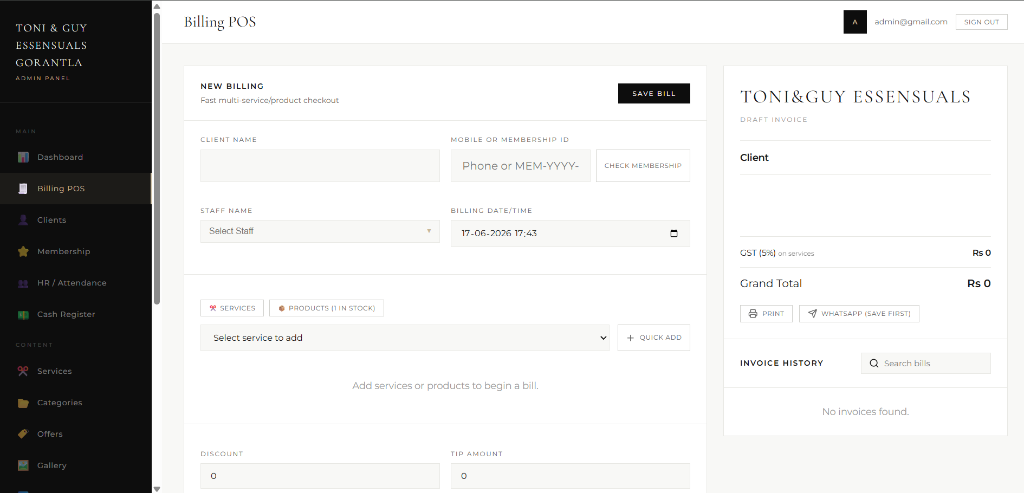Click the Search bills field

(926, 363)
